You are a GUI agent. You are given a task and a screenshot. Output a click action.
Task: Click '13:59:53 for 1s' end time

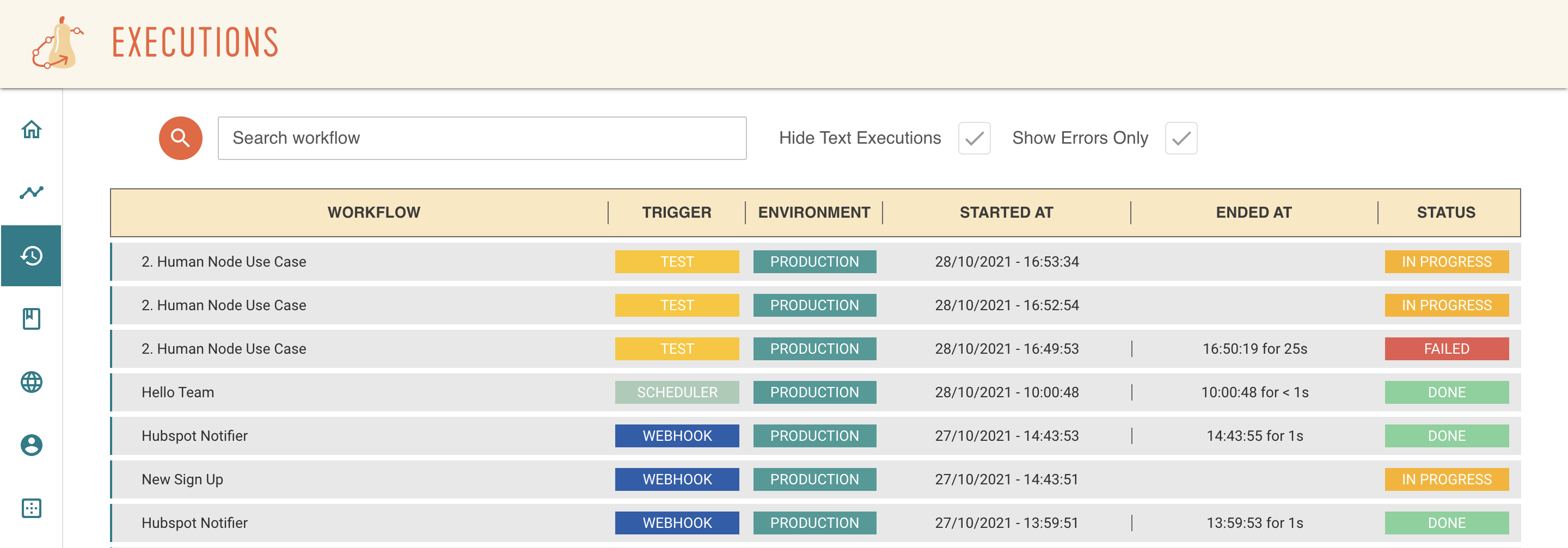coord(1254,523)
